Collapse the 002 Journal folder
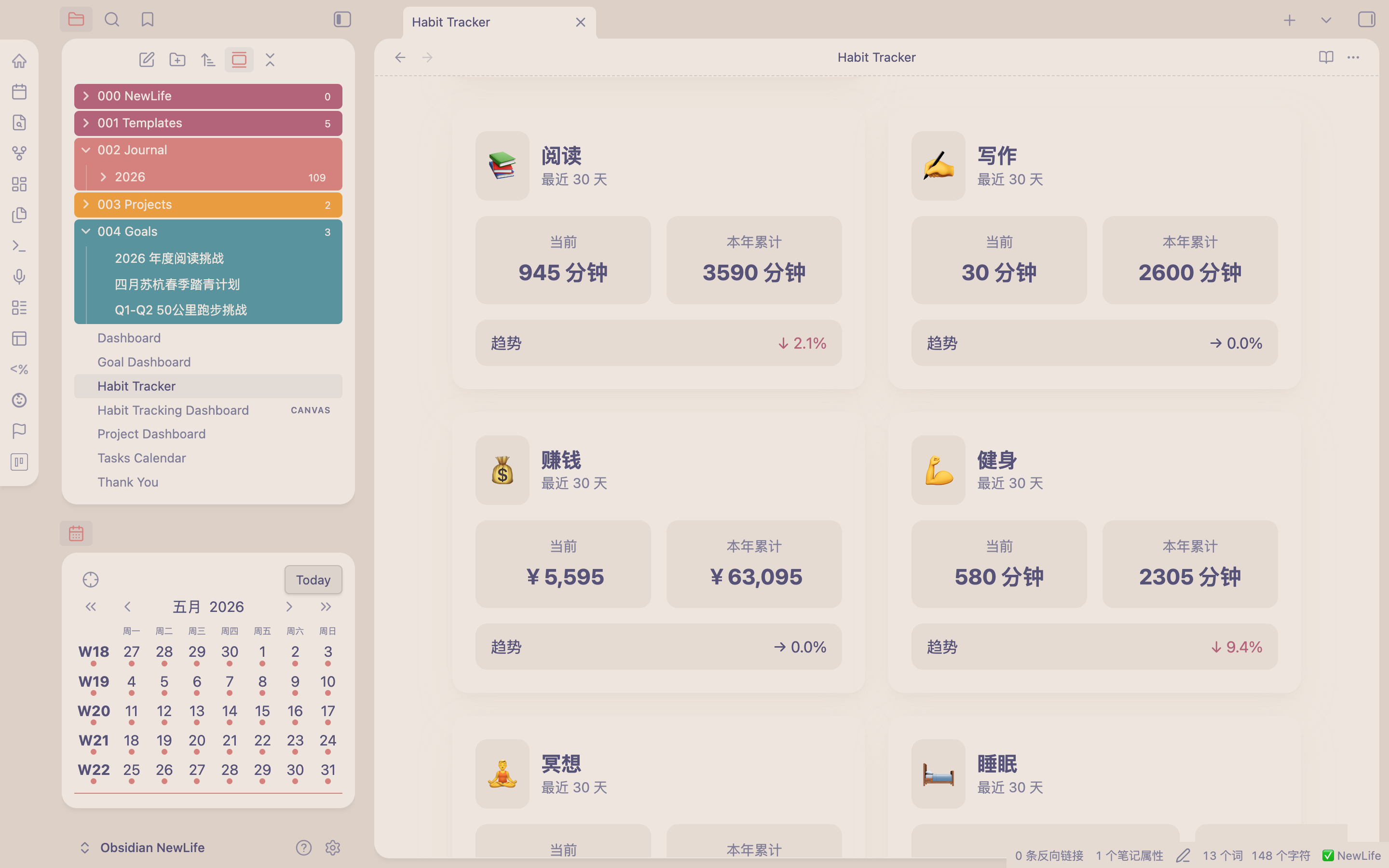Image resolution: width=1389 pixels, height=868 pixels. point(208,150)
